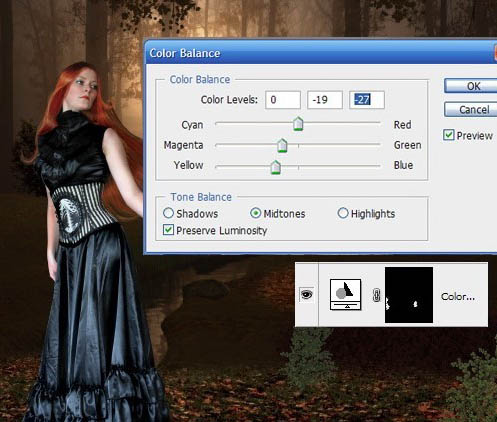Select the black layer mask thumbnail
The height and width of the screenshot is (422, 497).
coord(409,295)
